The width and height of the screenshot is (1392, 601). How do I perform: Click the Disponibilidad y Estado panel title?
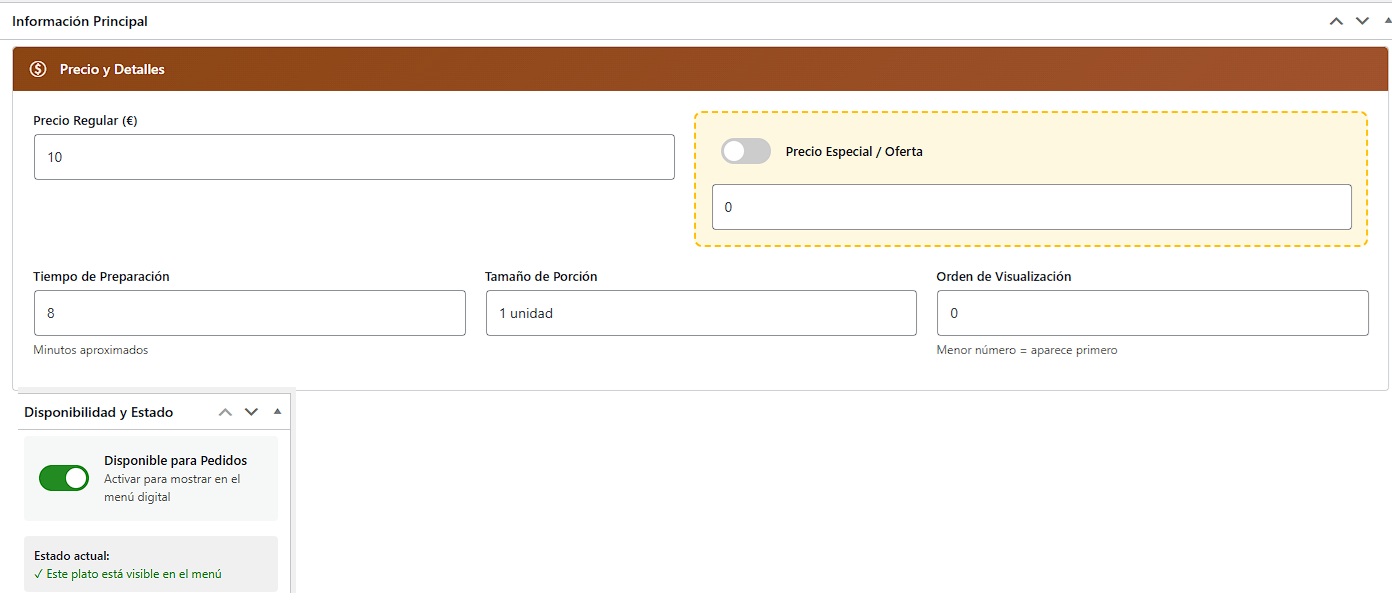pos(98,412)
